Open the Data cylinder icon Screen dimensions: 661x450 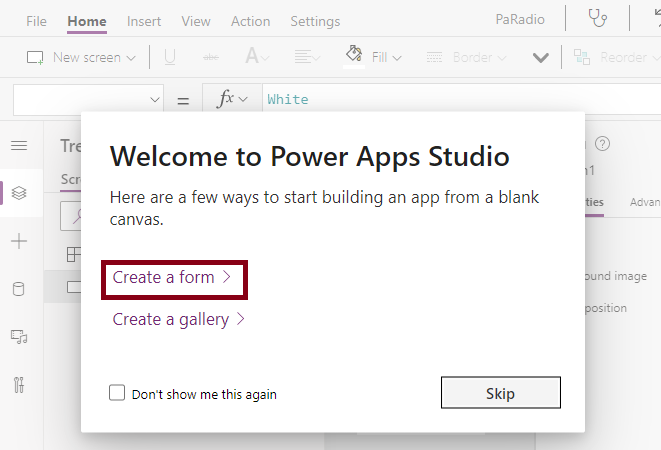(19, 289)
